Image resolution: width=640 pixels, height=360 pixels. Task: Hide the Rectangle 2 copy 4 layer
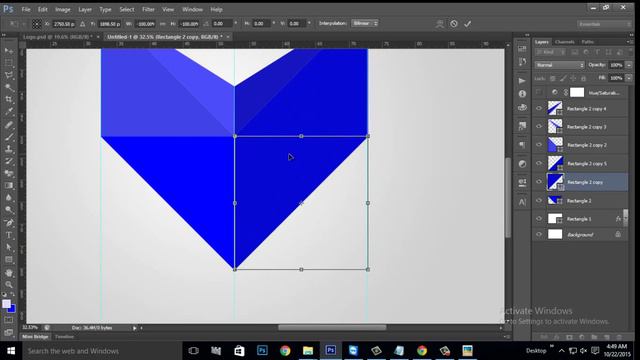point(539,109)
